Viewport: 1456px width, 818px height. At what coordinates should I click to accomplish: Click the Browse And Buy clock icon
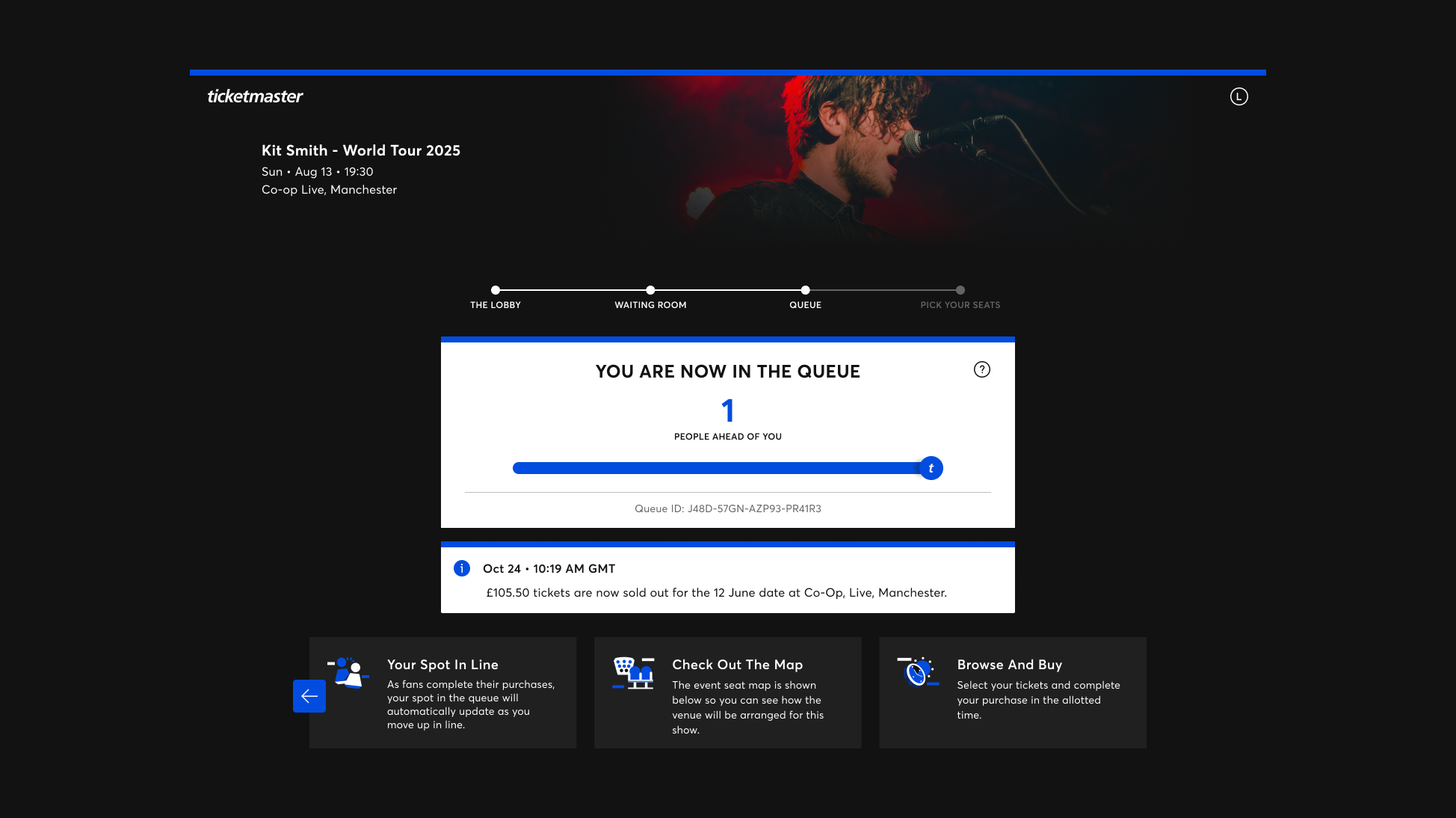[x=918, y=672]
